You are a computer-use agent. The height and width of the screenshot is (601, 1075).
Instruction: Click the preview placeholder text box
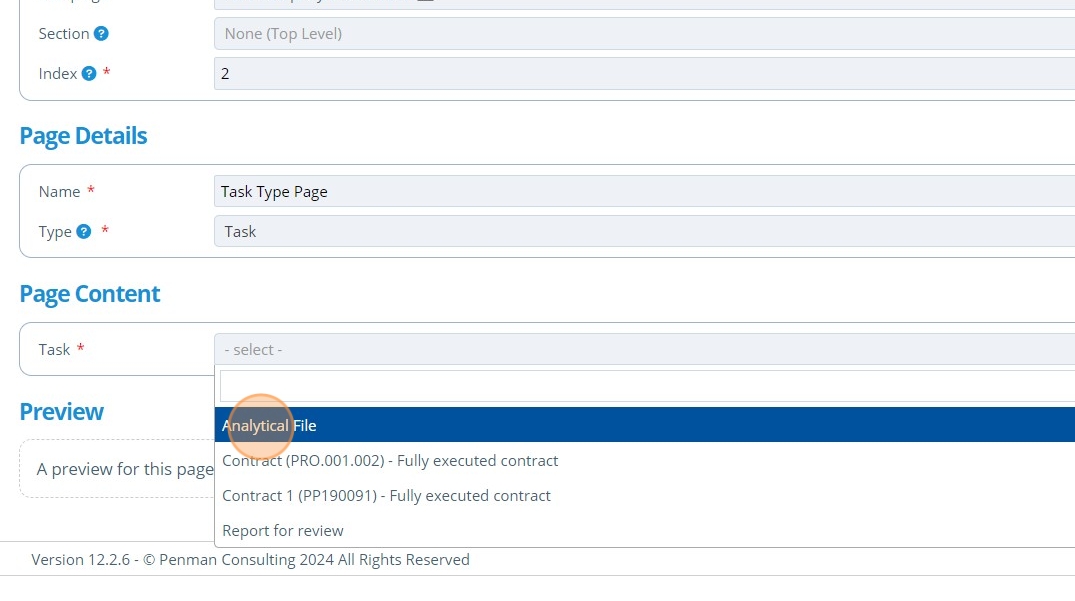pyautogui.click(x=120, y=469)
